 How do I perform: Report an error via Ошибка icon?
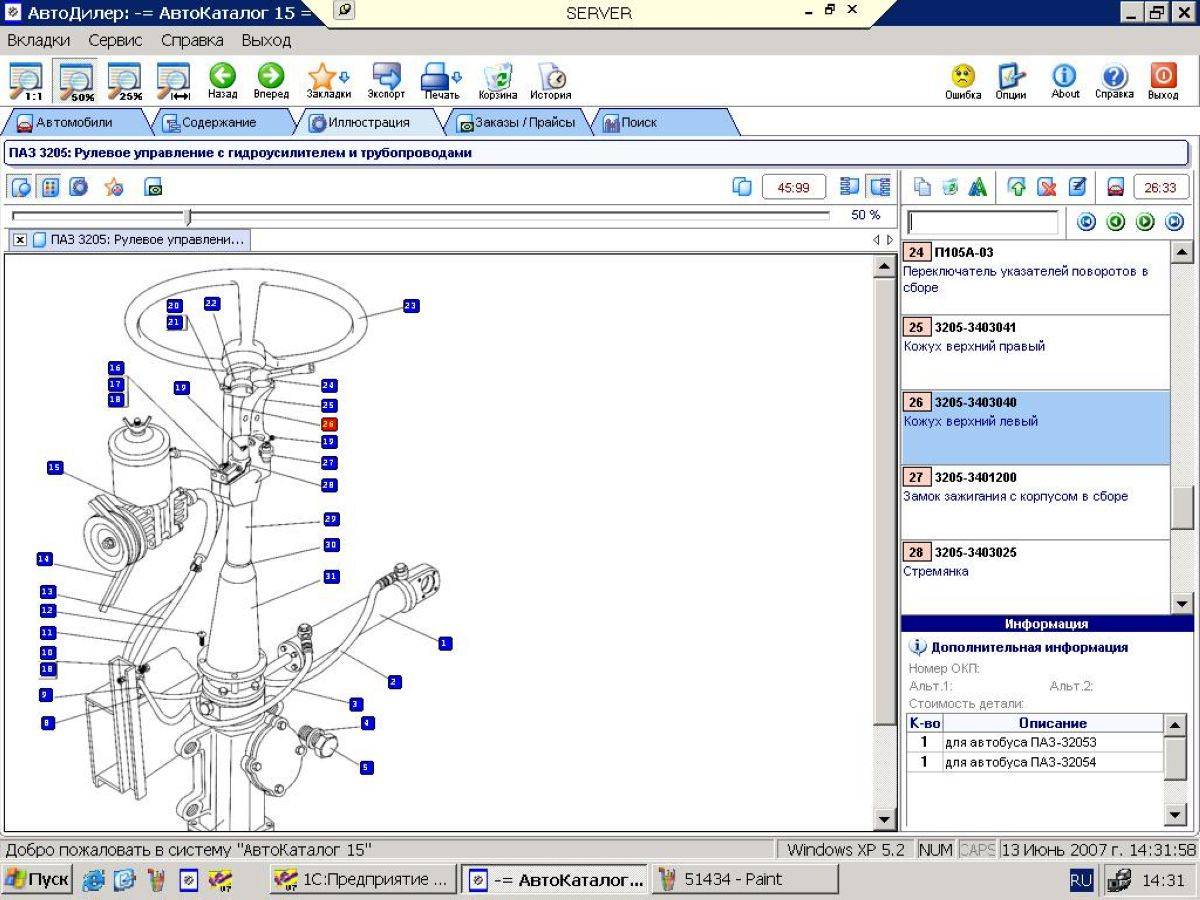962,81
